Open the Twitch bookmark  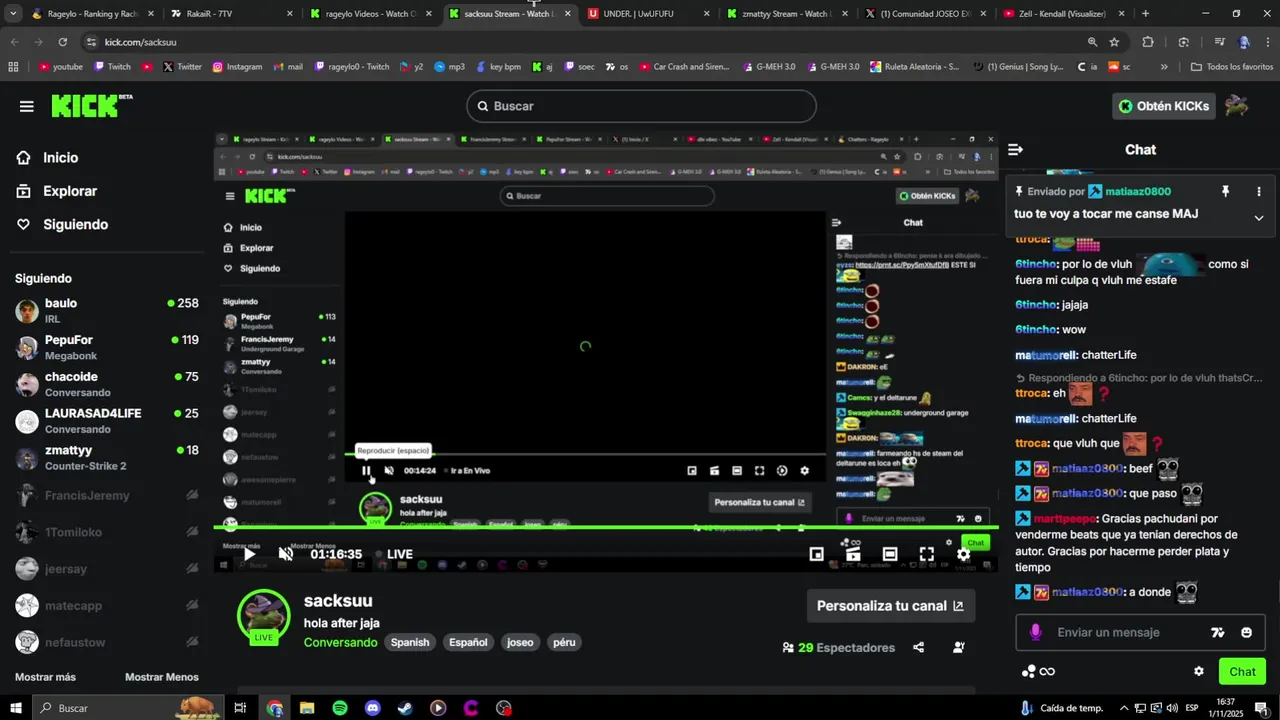click(113, 67)
